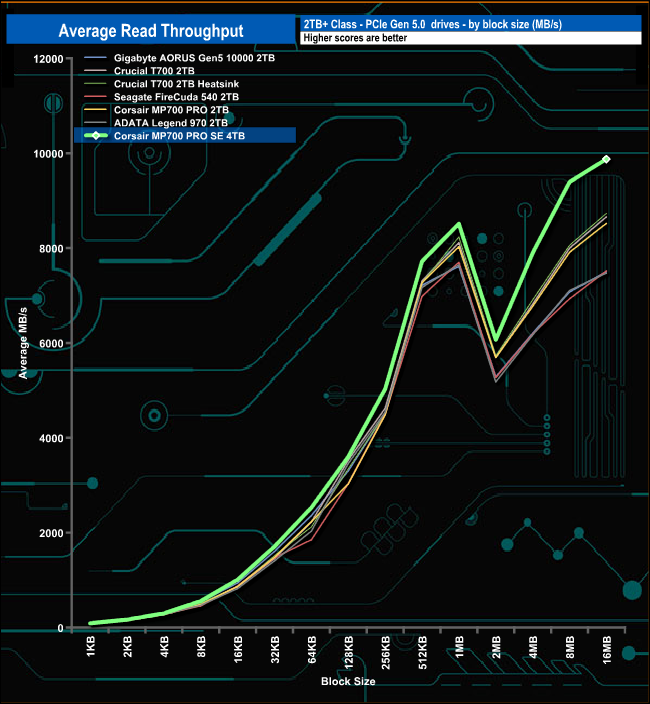Click the 6000 y-axis label
The height and width of the screenshot is (704, 650).
pyautogui.click(x=51, y=343)
